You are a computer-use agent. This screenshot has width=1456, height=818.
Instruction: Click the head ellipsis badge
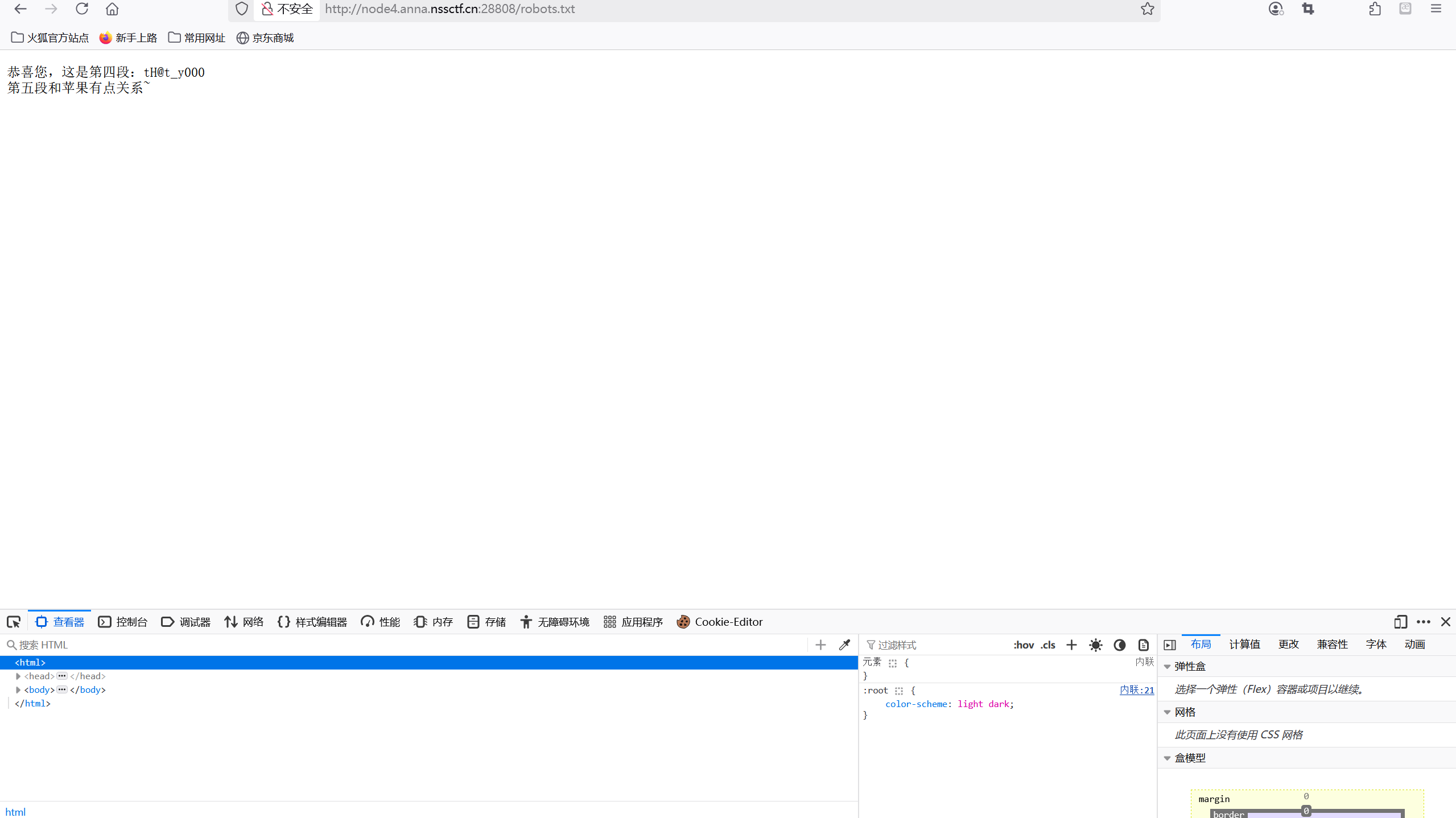click(62, 676)
